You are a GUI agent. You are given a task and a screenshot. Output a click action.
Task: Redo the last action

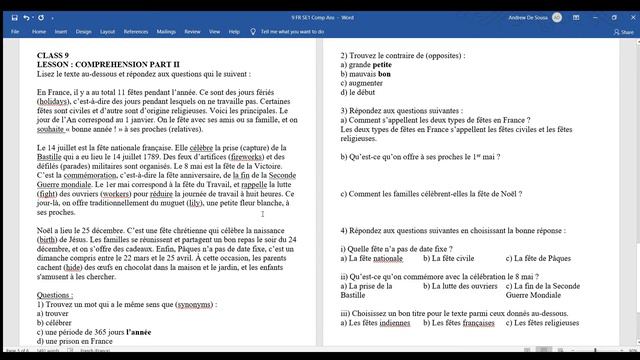point(41,18)
